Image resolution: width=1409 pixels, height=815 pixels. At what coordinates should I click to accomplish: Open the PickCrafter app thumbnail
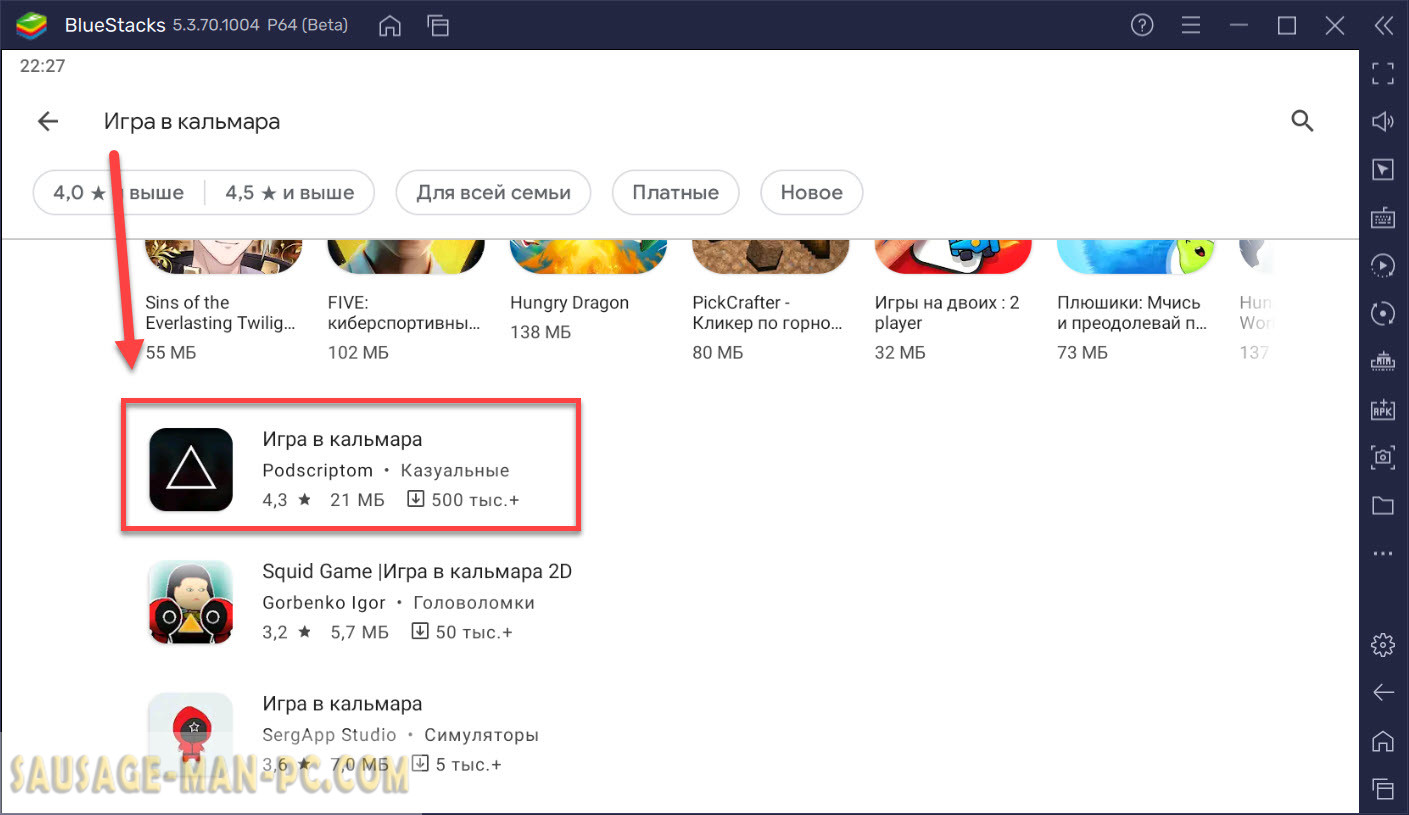770,256
